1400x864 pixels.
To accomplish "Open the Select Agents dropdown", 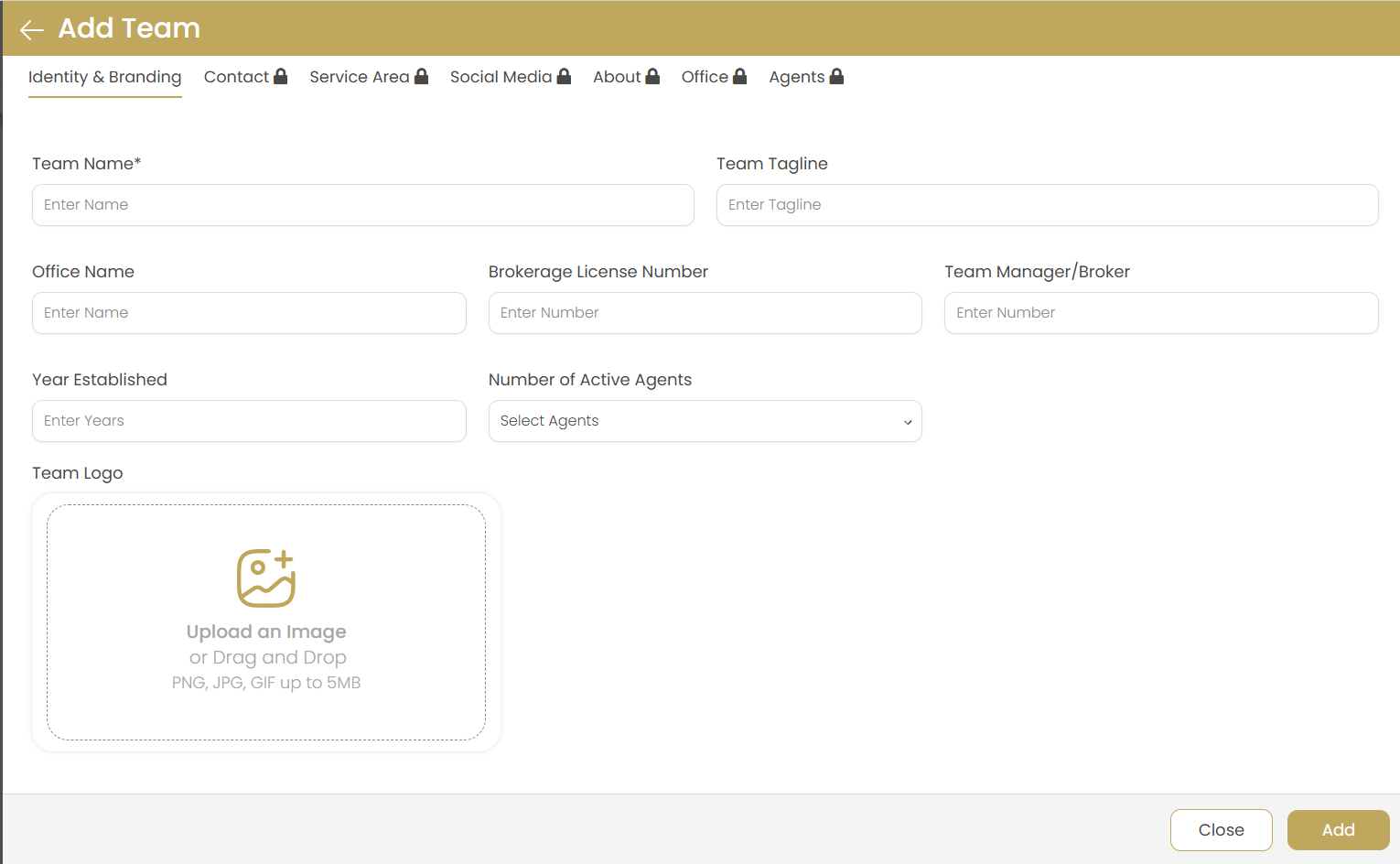I will [x=705, y=421].
